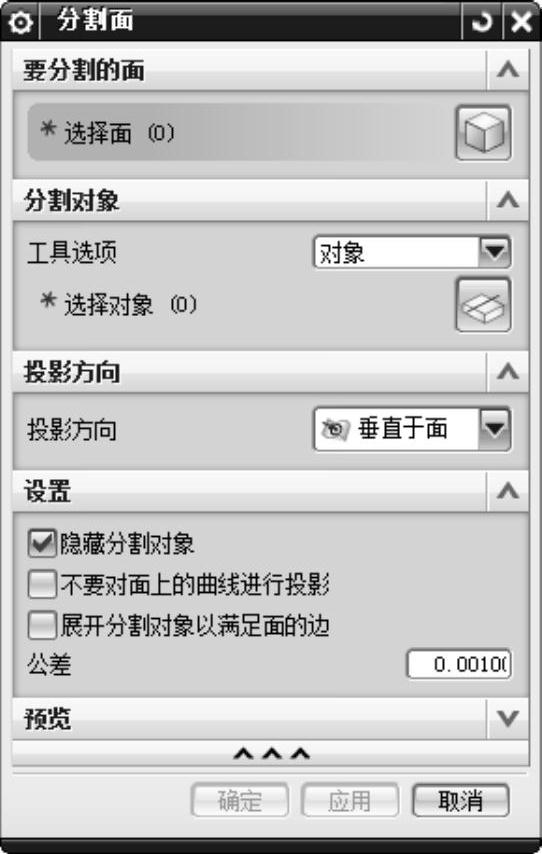This screenshot has height=854, width=542.
Task: Open the 投影方向 dropdown arrow
Action: pos(495,429)
